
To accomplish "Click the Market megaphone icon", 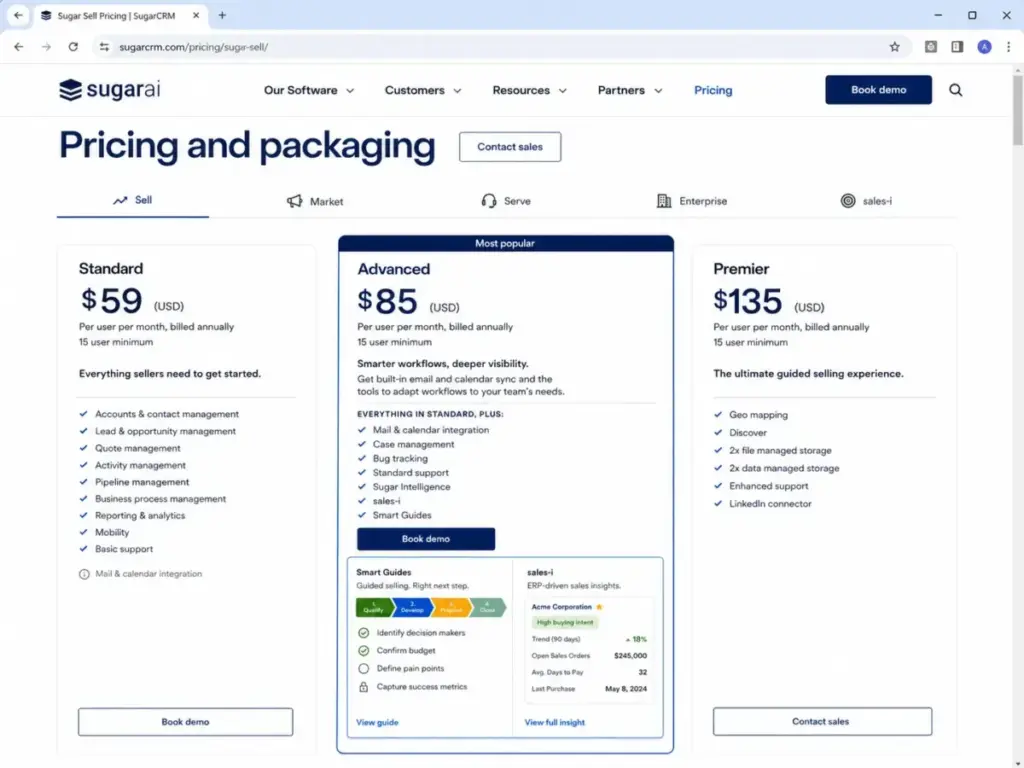I will [x=295, y=201].
